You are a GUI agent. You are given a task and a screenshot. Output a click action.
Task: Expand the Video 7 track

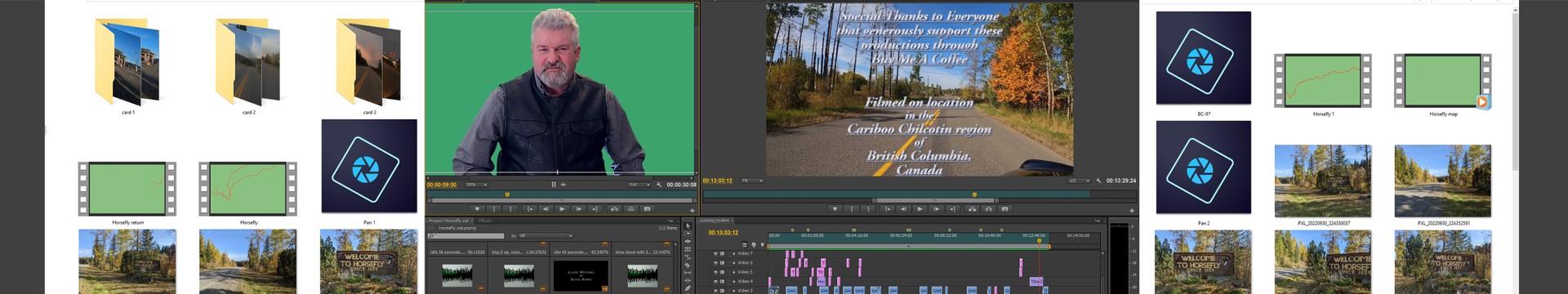734,253
